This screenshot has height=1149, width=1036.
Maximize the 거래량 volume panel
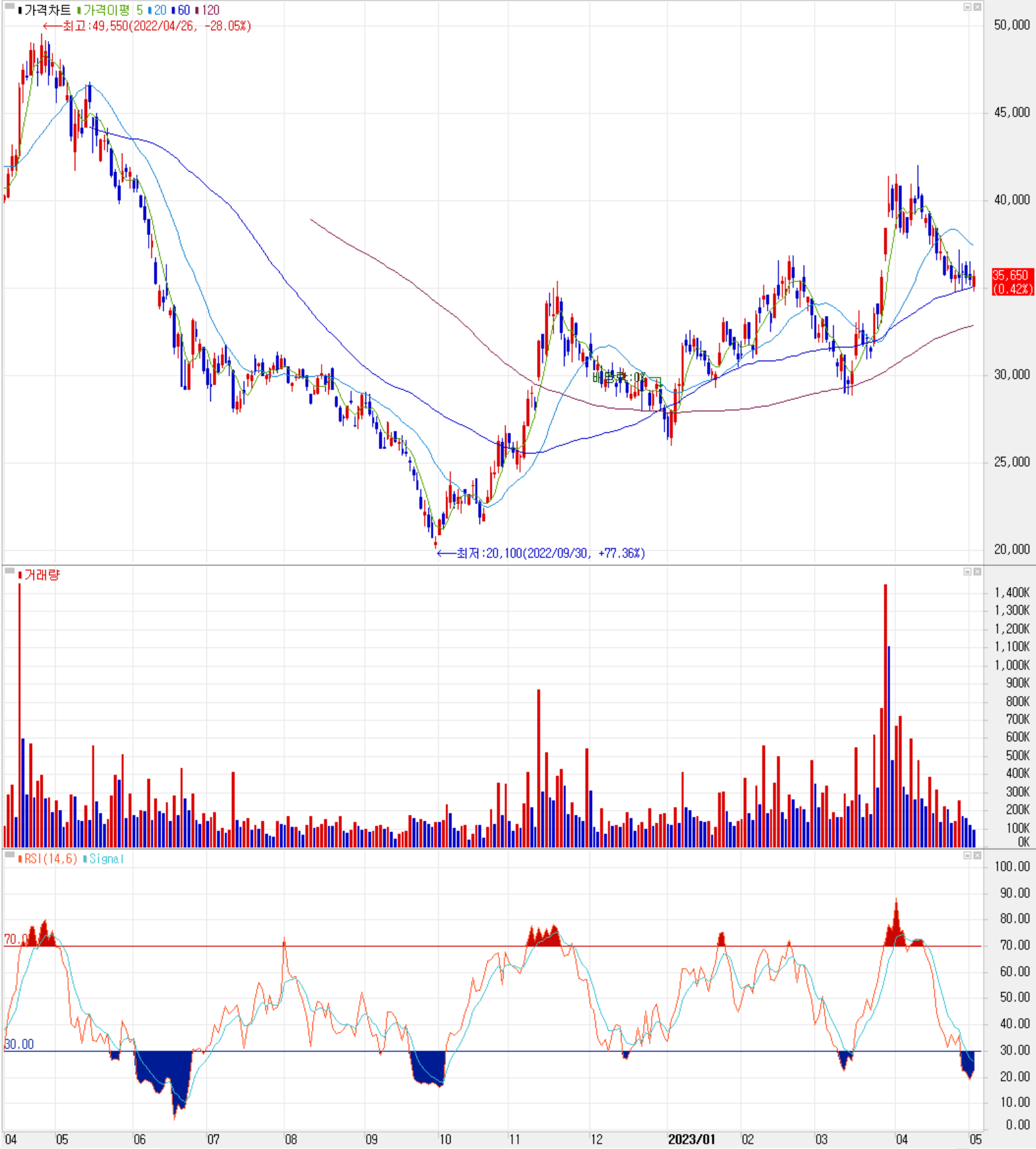[x=967, y=572]
